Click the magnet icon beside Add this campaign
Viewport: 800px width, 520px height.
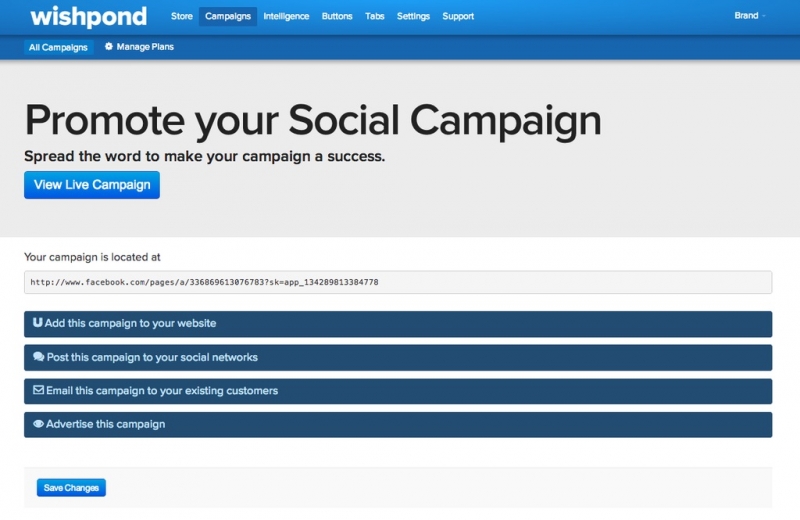coord(38,323)
